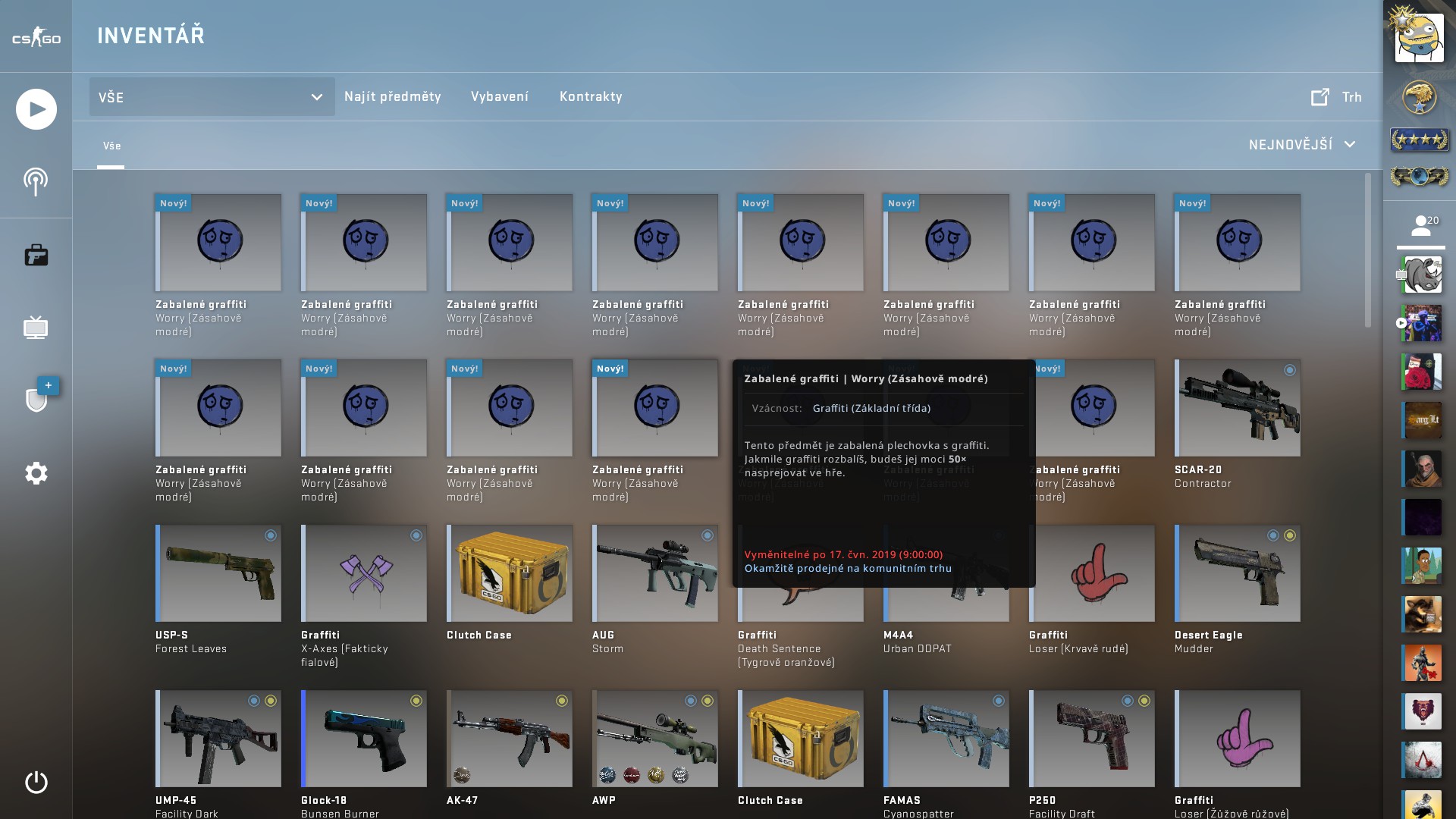
Task: Open the Kontrakty tab
Action: (591, 96)
